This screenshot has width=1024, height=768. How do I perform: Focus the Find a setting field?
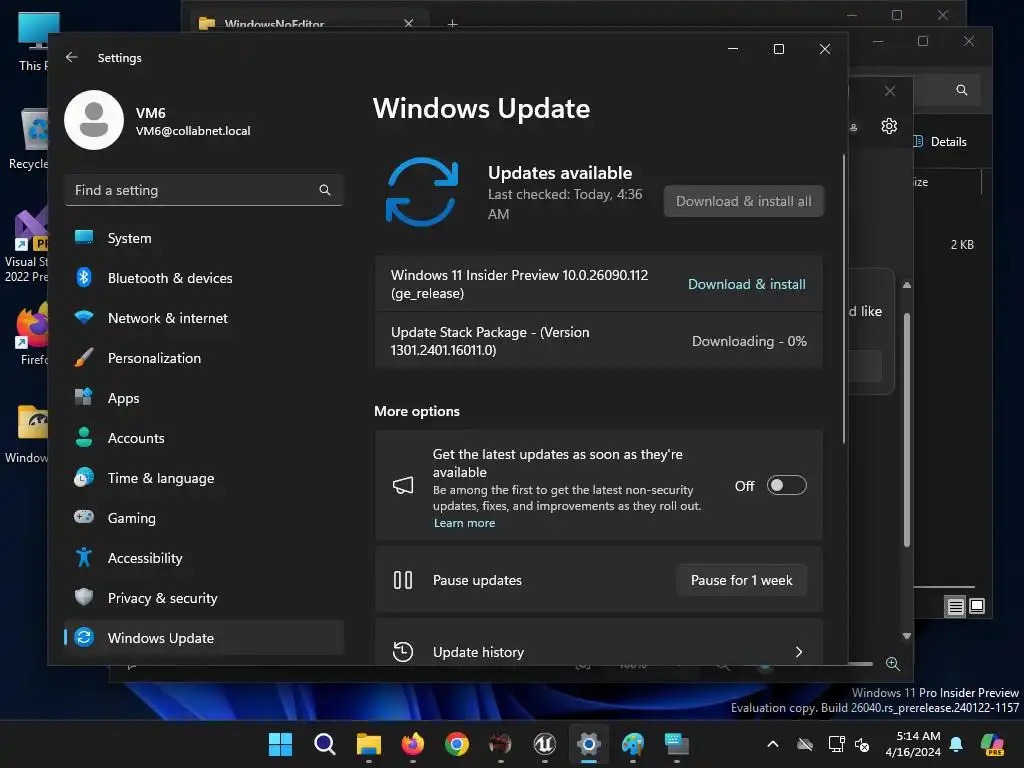(204, 190)
